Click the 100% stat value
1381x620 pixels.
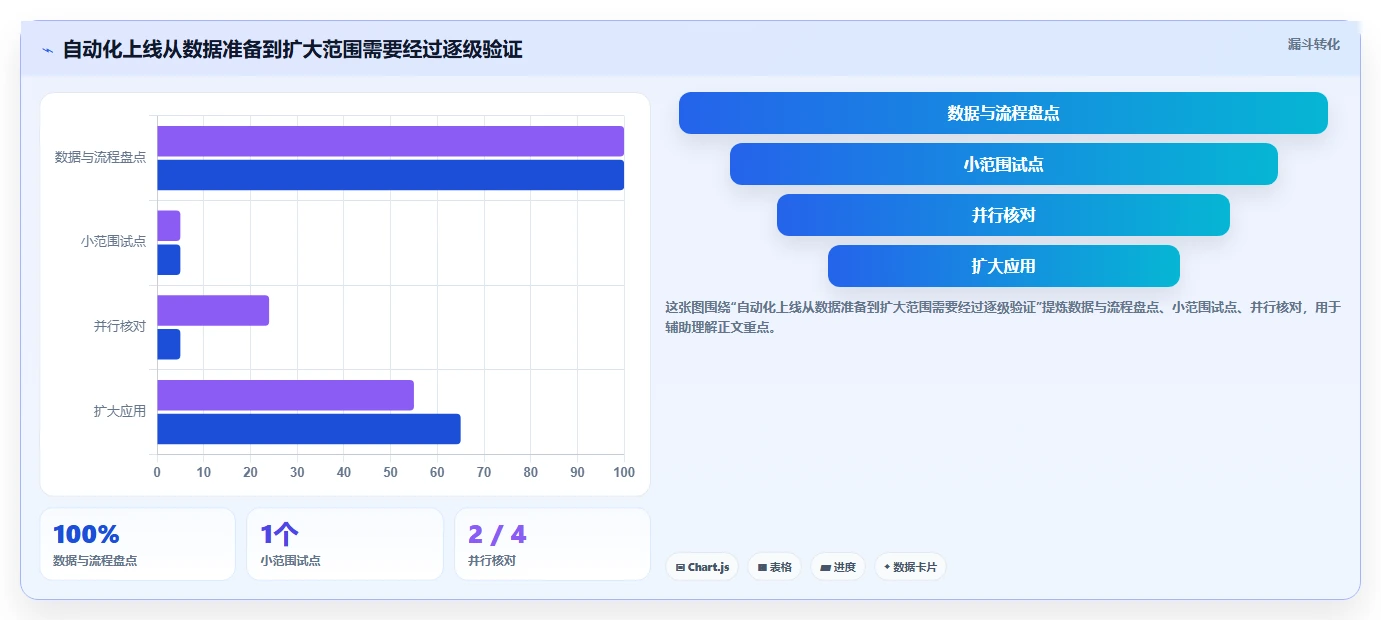coord(86,534)
